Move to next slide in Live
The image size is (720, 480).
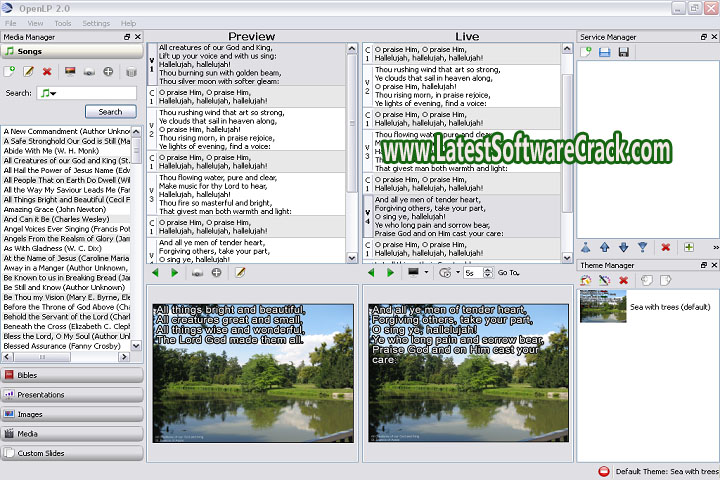click(x=390, y=272)
